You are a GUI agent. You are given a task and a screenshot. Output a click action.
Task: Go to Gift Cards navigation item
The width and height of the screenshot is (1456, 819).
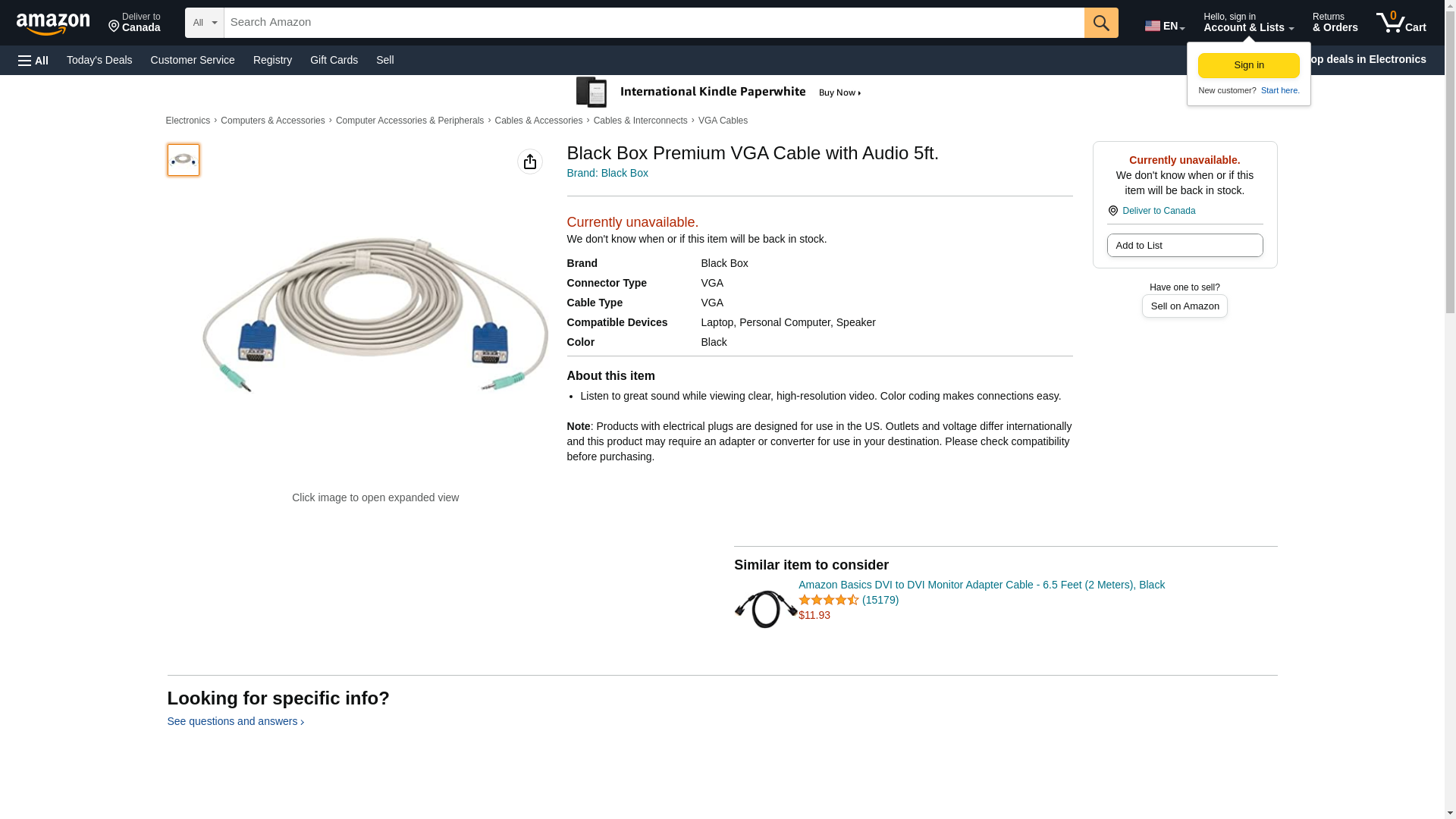[334, 60]
